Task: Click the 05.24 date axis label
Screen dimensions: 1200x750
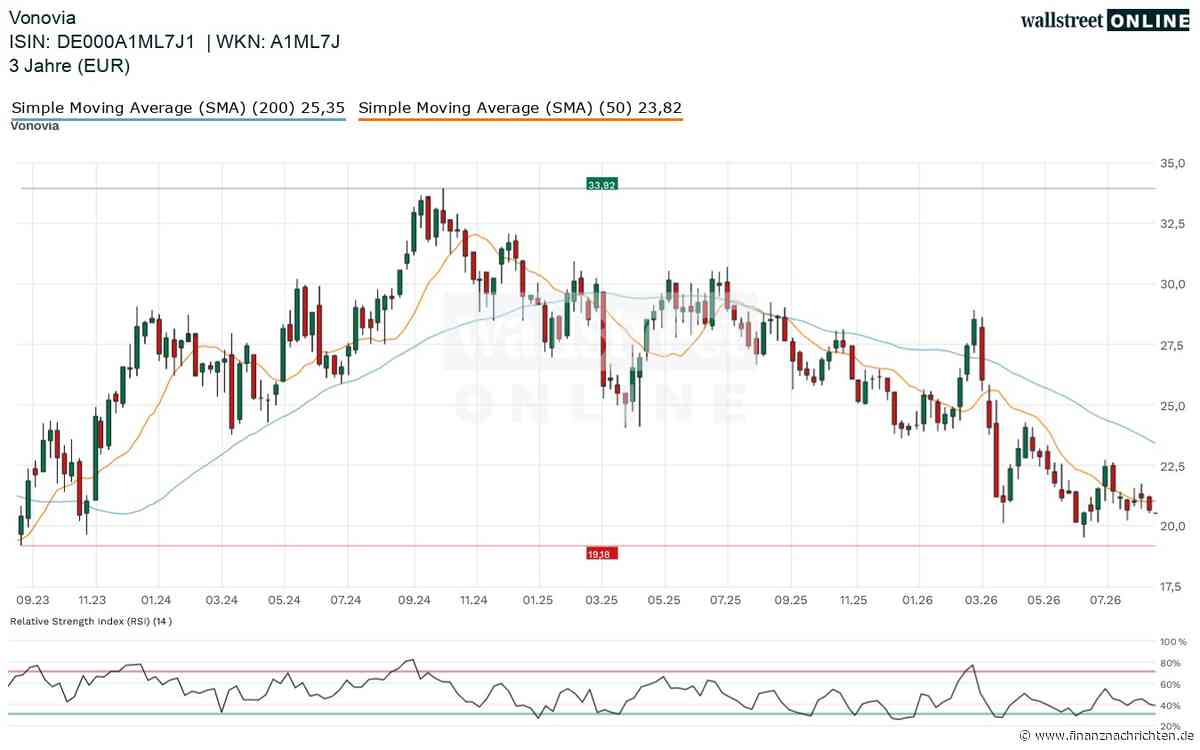Action: [x=284, y=600]
